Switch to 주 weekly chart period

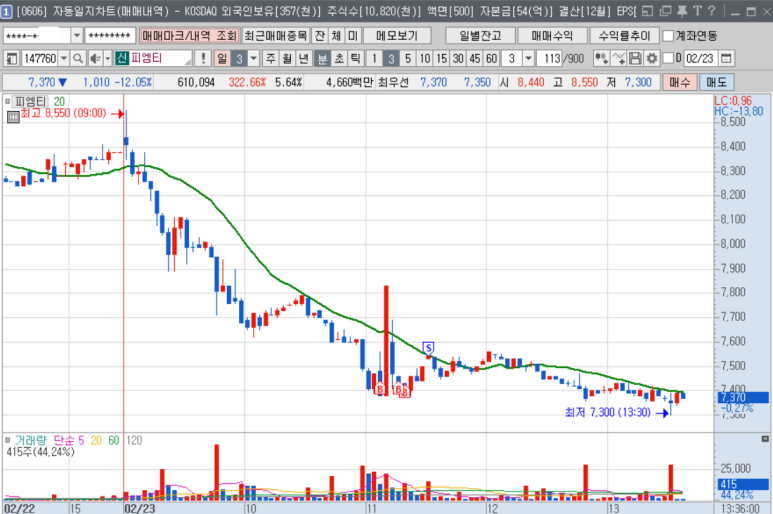[270, 58]
